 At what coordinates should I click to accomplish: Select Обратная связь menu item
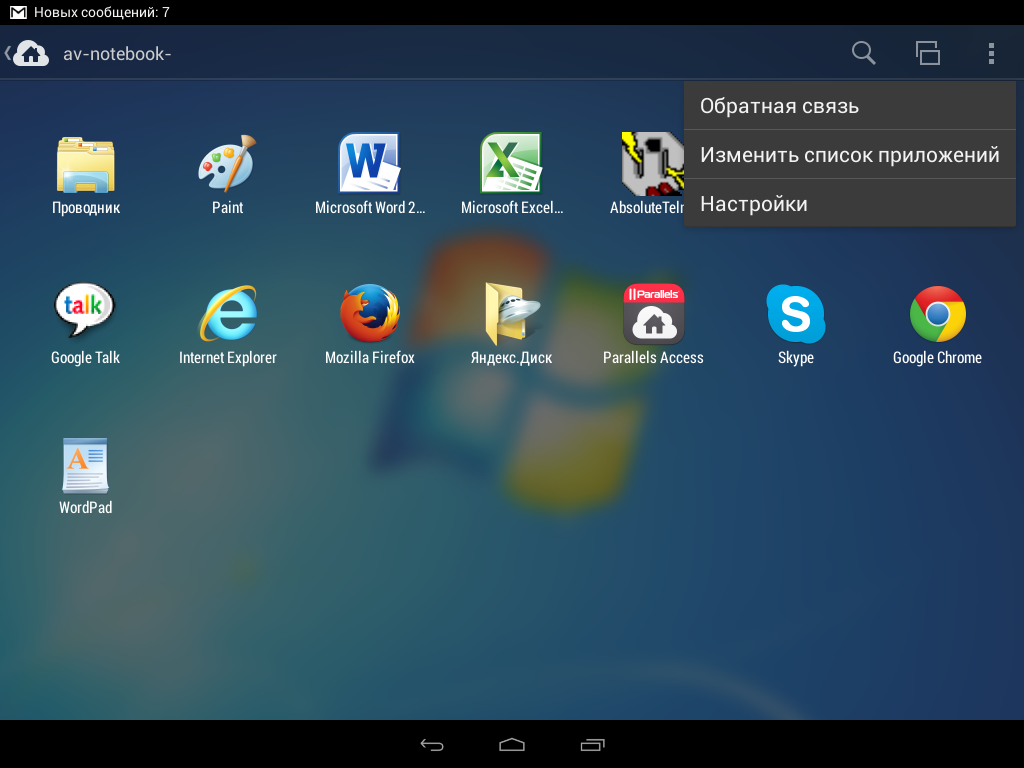click(x=850, y=106)
